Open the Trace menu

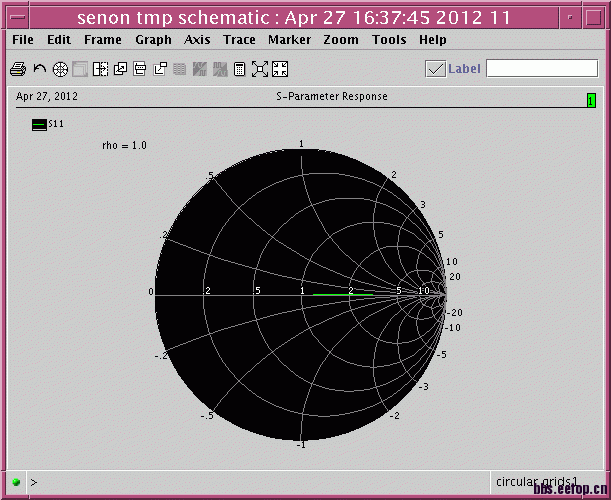coord(239,40)
